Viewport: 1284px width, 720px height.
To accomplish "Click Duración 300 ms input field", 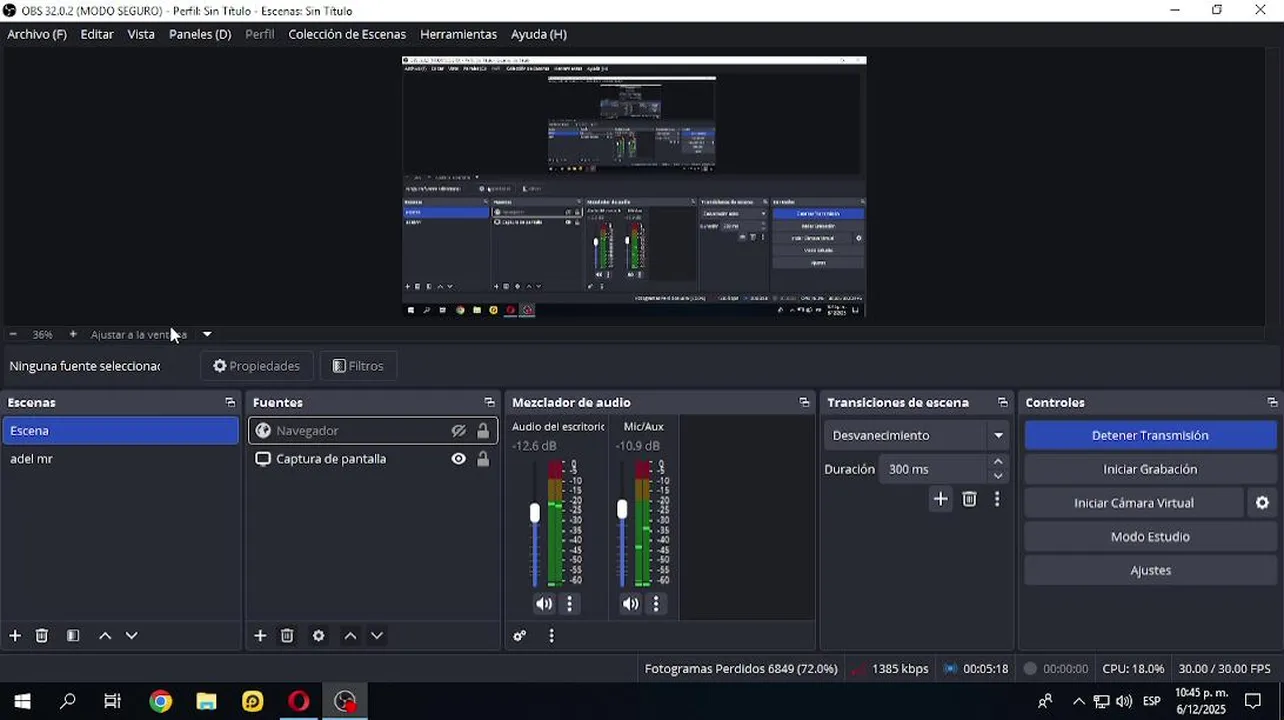I will coord(933,469).
